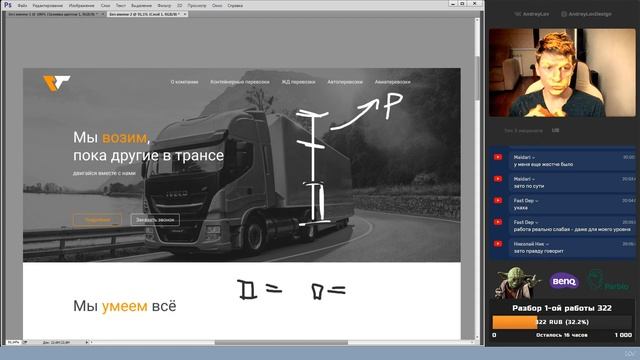Click the BenQ logo
Viewport: 640px width, 360px height.
564,281
